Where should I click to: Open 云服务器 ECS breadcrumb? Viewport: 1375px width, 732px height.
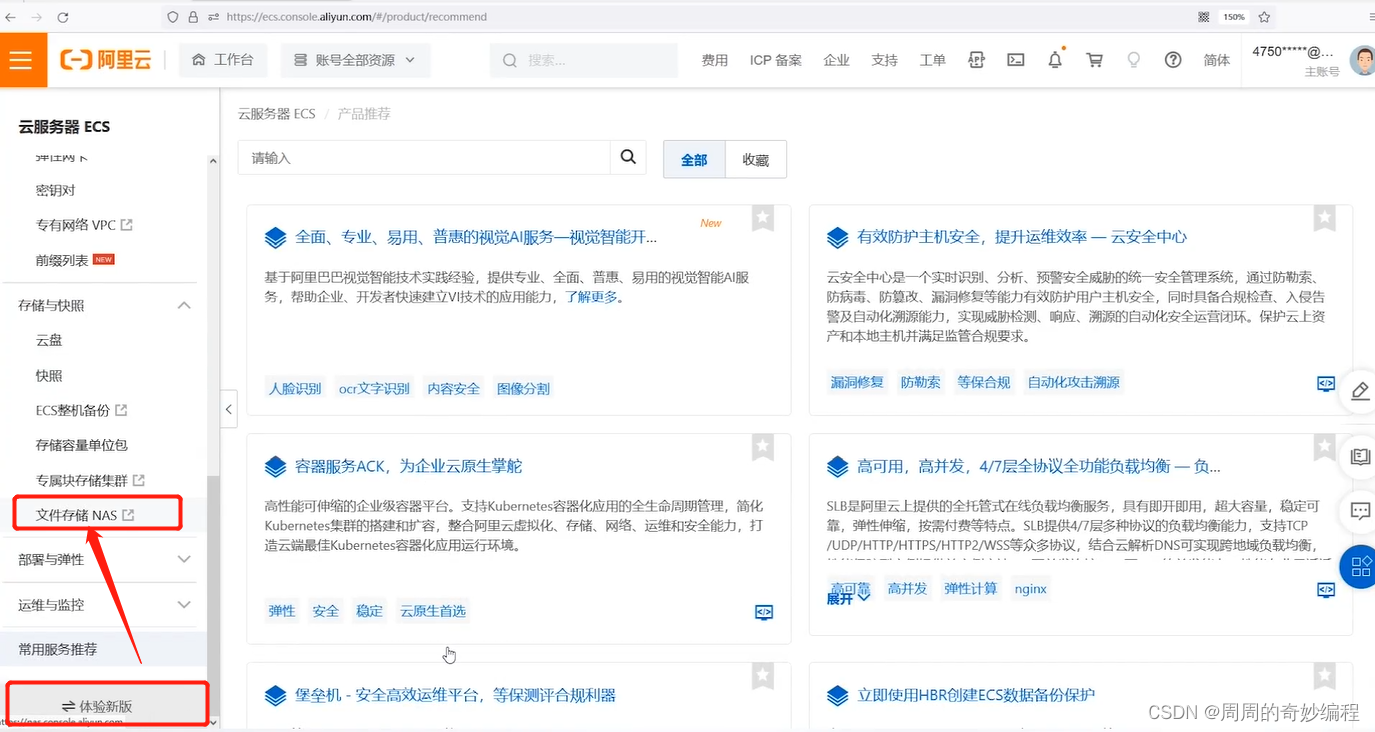276,114
